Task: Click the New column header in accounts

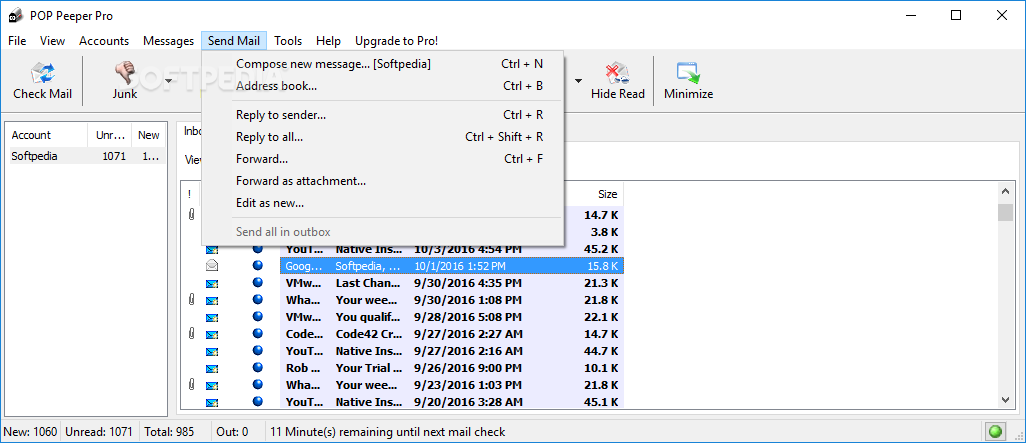Action: pos(149,135)
